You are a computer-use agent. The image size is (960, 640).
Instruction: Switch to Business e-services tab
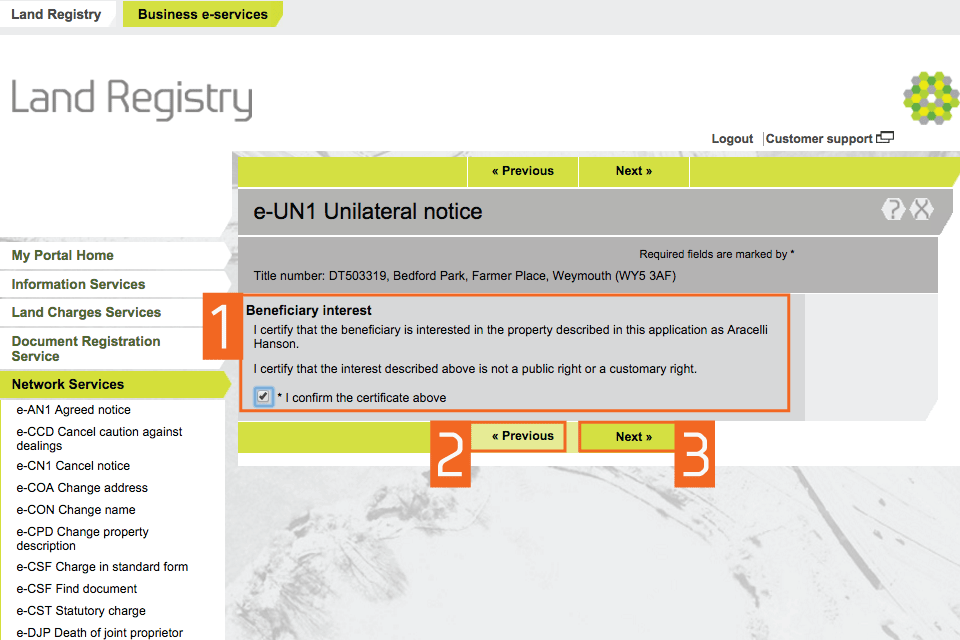(202, 14)
